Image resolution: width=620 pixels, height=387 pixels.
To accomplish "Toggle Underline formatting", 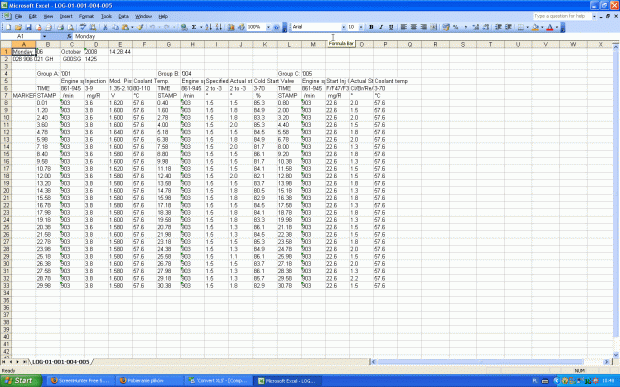I will pos(391,27).
